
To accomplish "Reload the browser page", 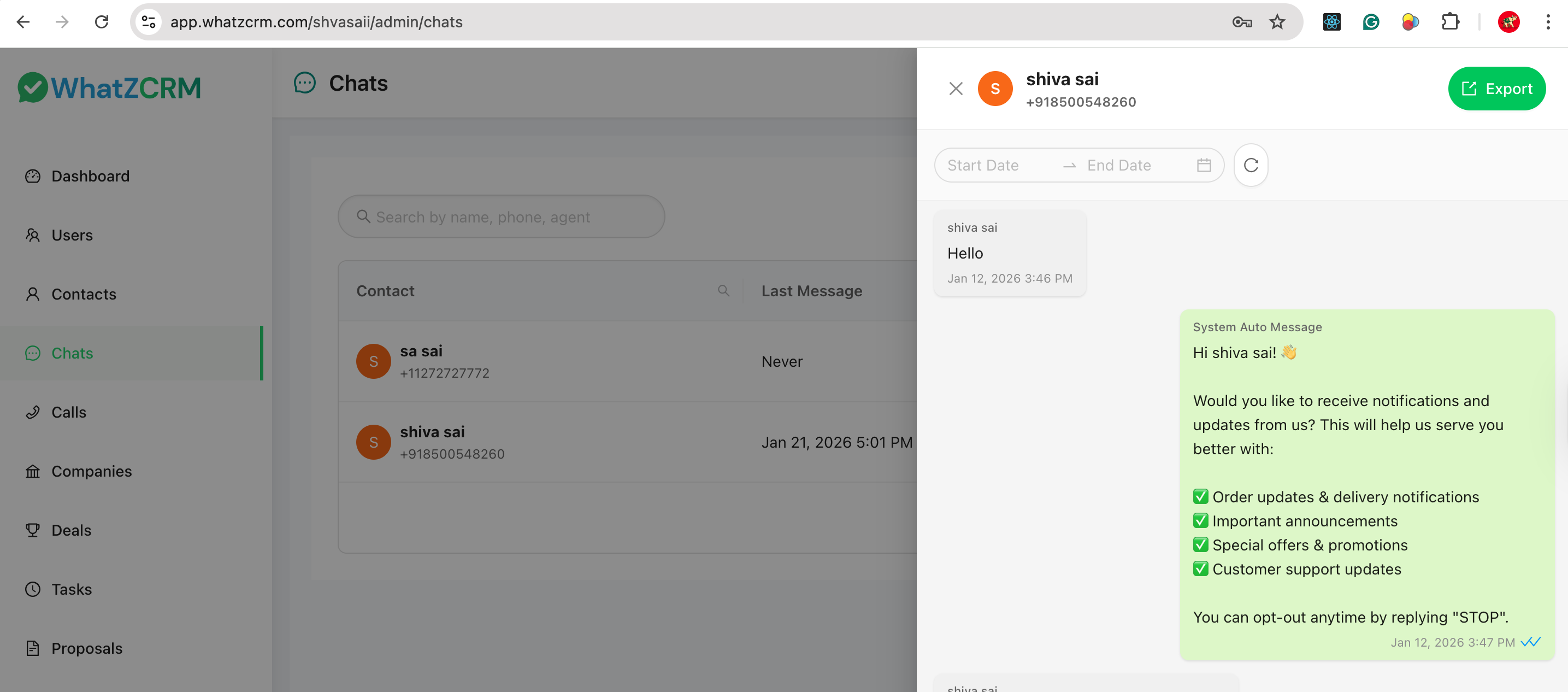I will 102,22.
